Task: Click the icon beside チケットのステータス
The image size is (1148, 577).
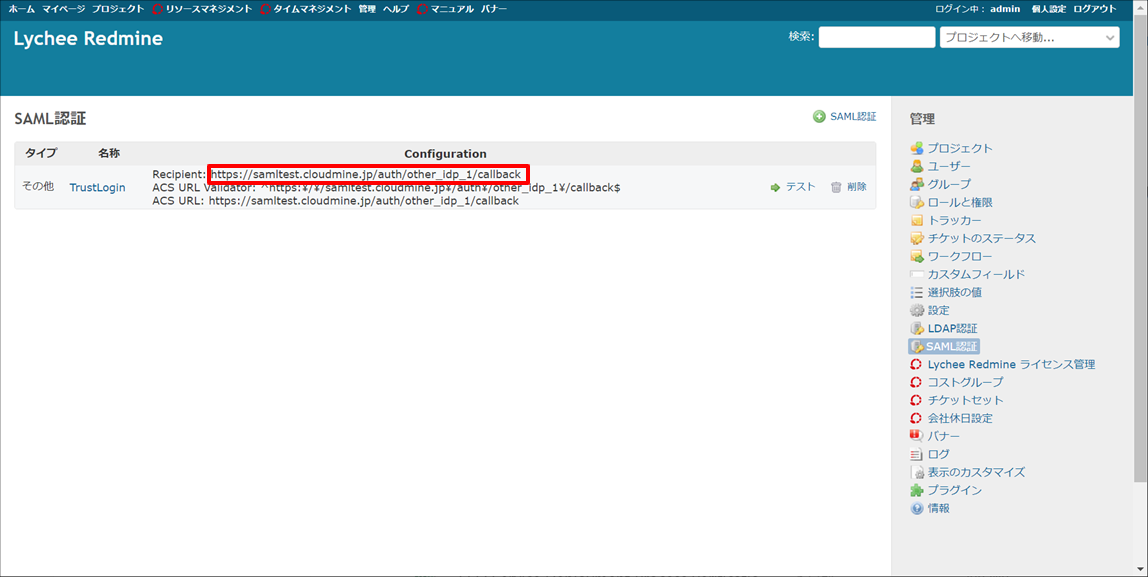Action: [916, 238]
